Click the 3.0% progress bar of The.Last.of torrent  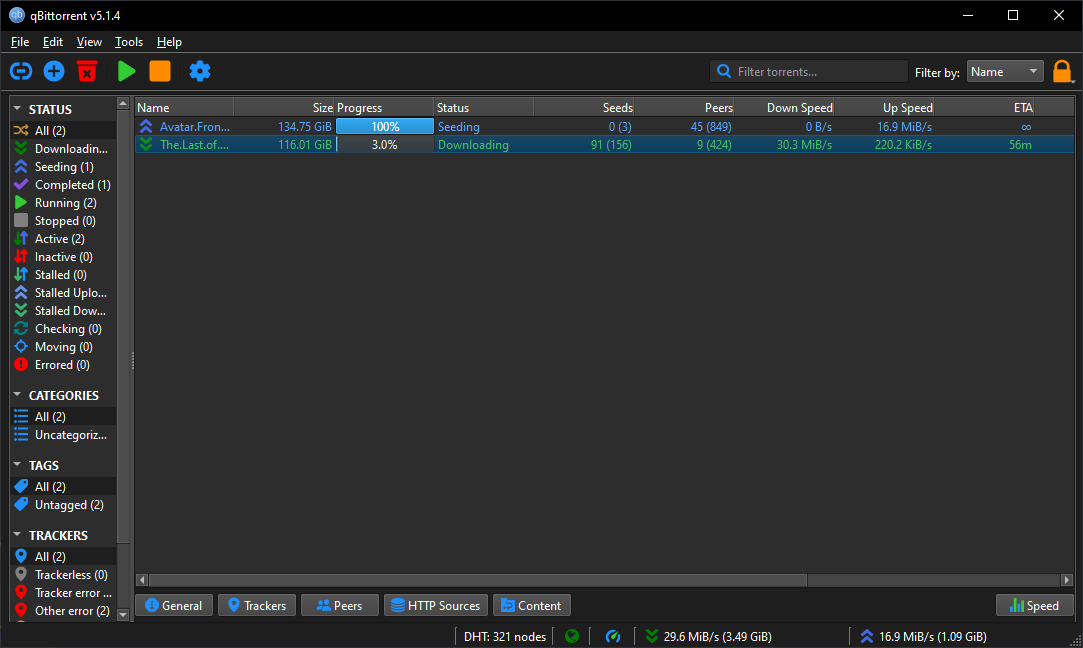tap(385, 144)
